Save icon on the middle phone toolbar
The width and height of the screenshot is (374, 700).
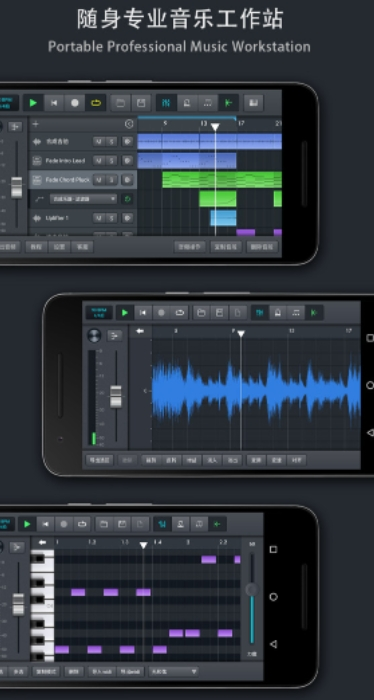220,312
